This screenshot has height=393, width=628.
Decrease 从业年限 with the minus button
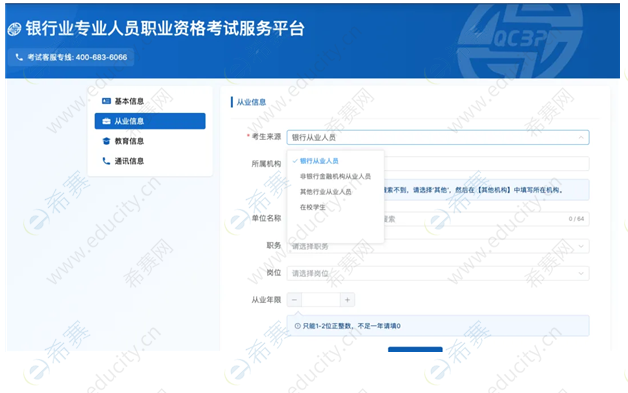click(294, 300)
